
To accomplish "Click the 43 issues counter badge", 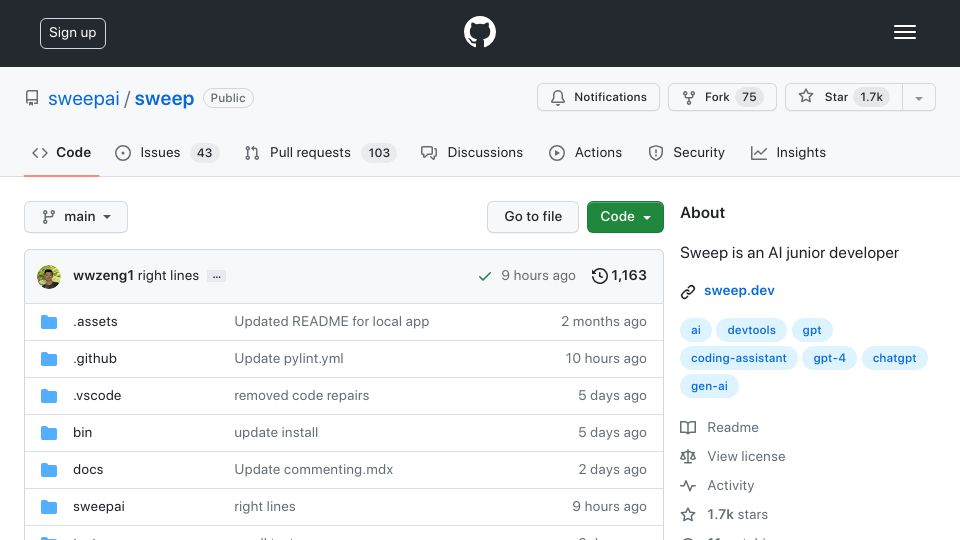I will 204,153.
